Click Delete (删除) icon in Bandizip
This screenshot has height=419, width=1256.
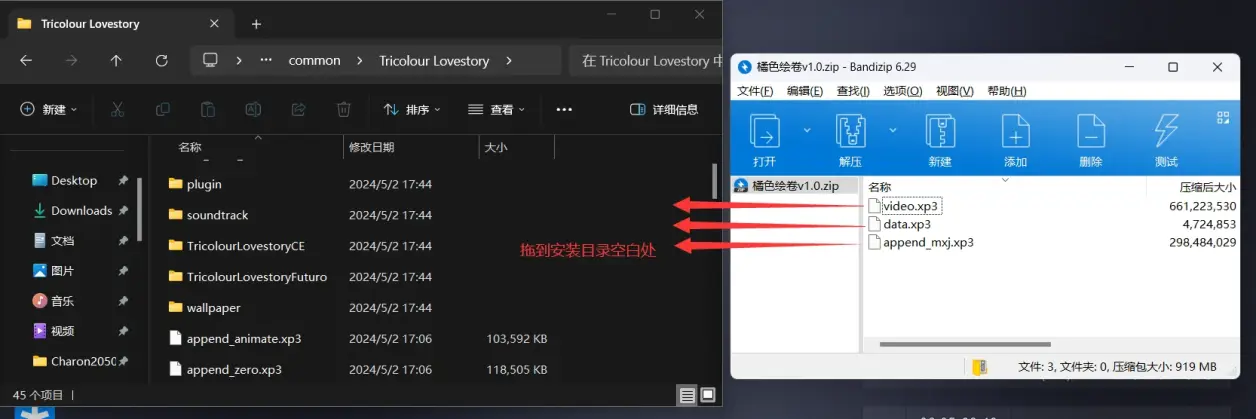pyautogui.click(x=1091, y=131)
